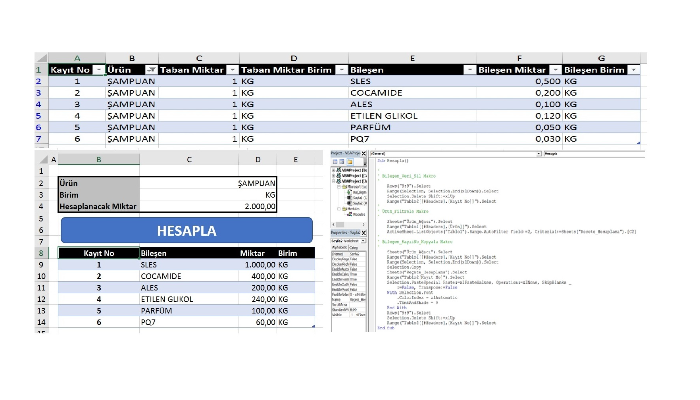
Task: Click View Object icon in Project panel
Action: tap(342, 162)
